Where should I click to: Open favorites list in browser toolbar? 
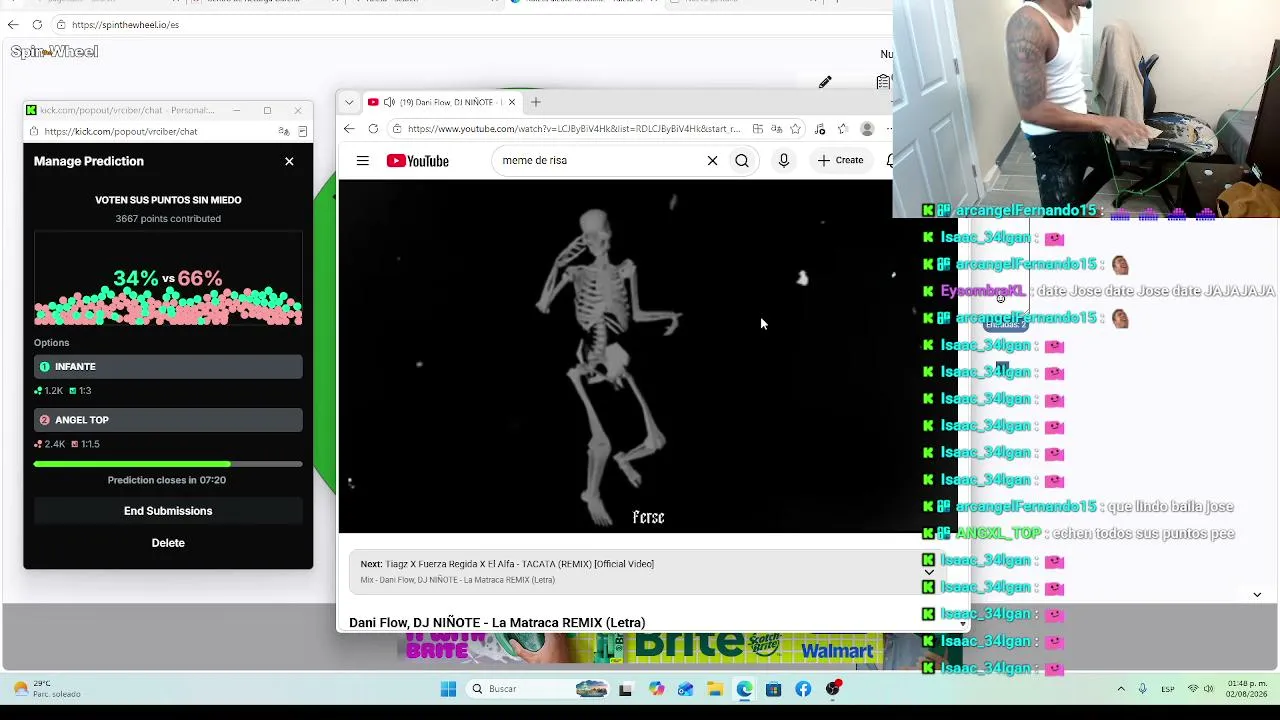(843, 129)
